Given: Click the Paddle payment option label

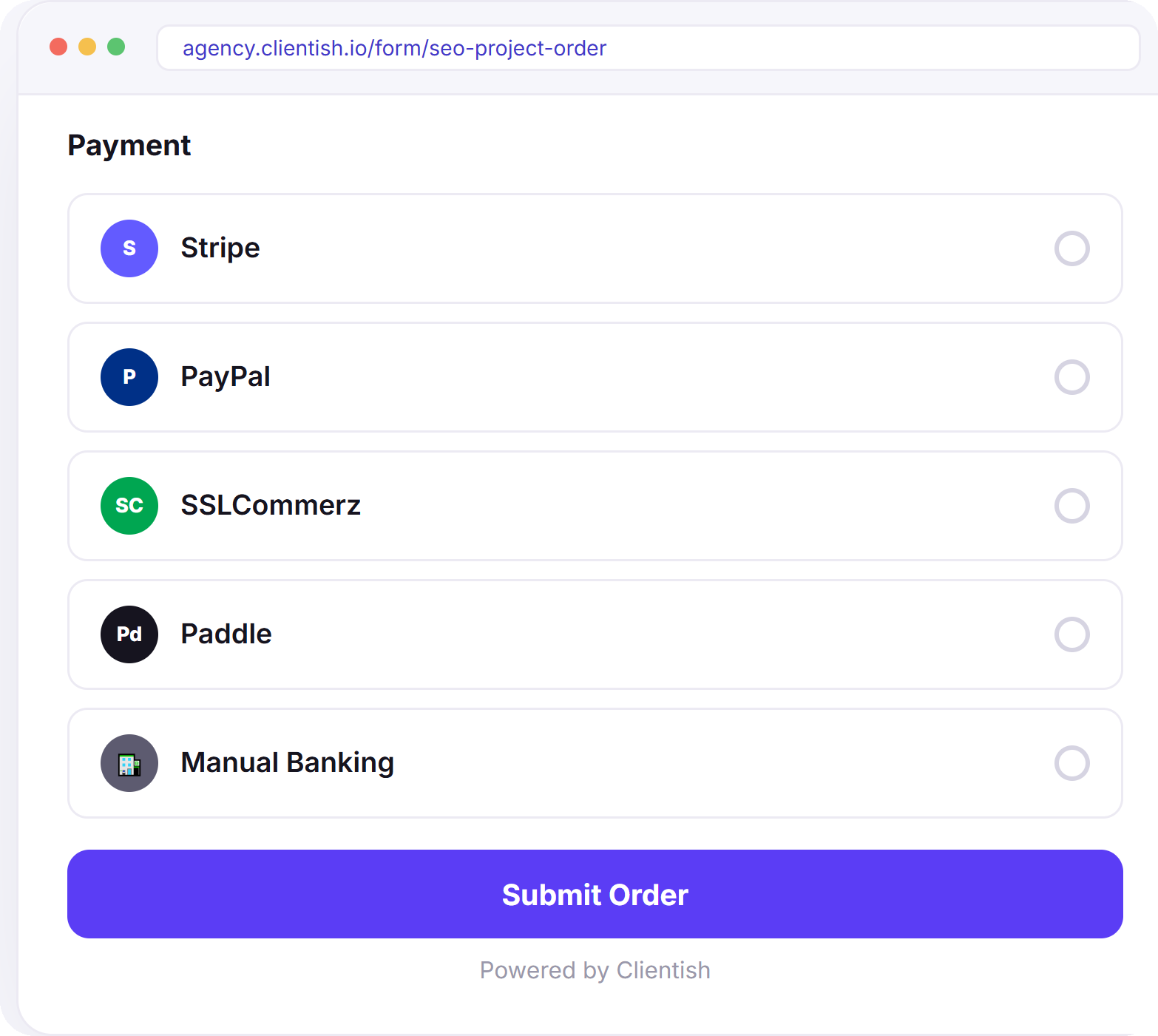Looking at the screenshot, I should coord(226,634).
